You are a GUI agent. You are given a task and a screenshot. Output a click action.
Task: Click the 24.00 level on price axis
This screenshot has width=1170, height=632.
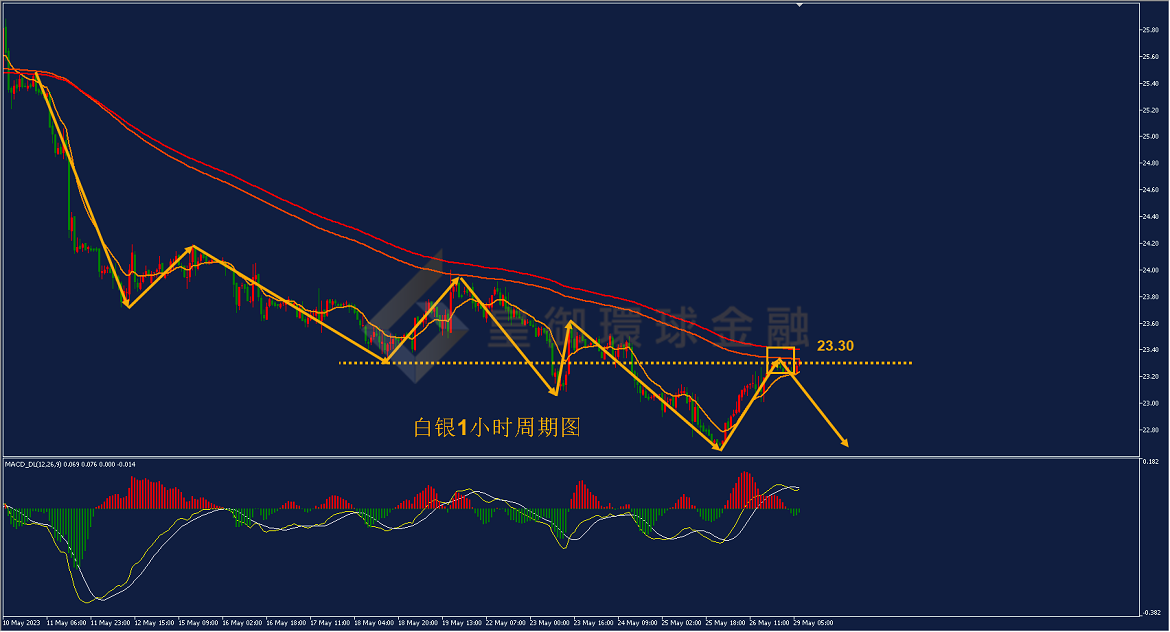click(1150, 270)
